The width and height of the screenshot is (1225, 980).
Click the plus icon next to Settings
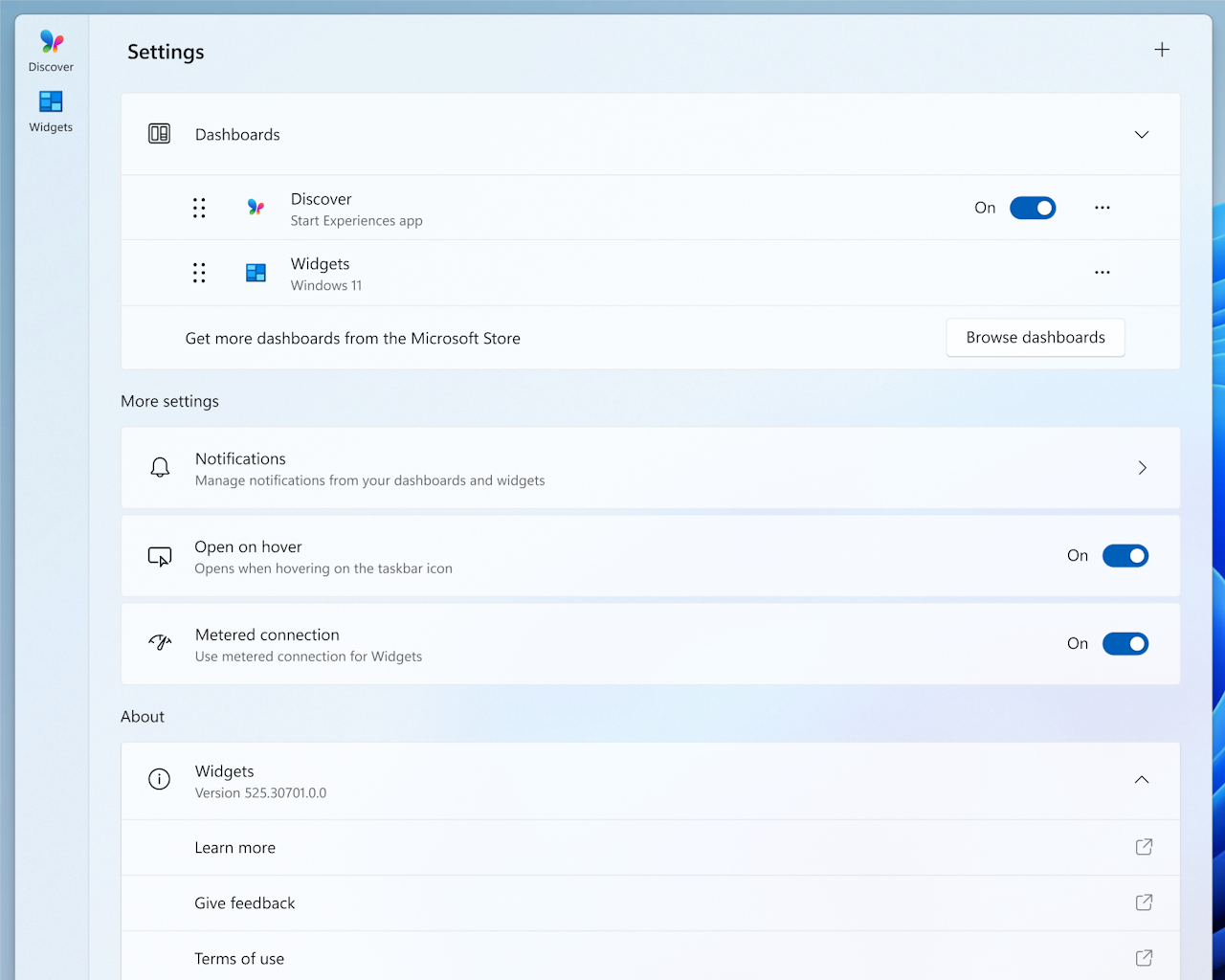click(1162, 50)
